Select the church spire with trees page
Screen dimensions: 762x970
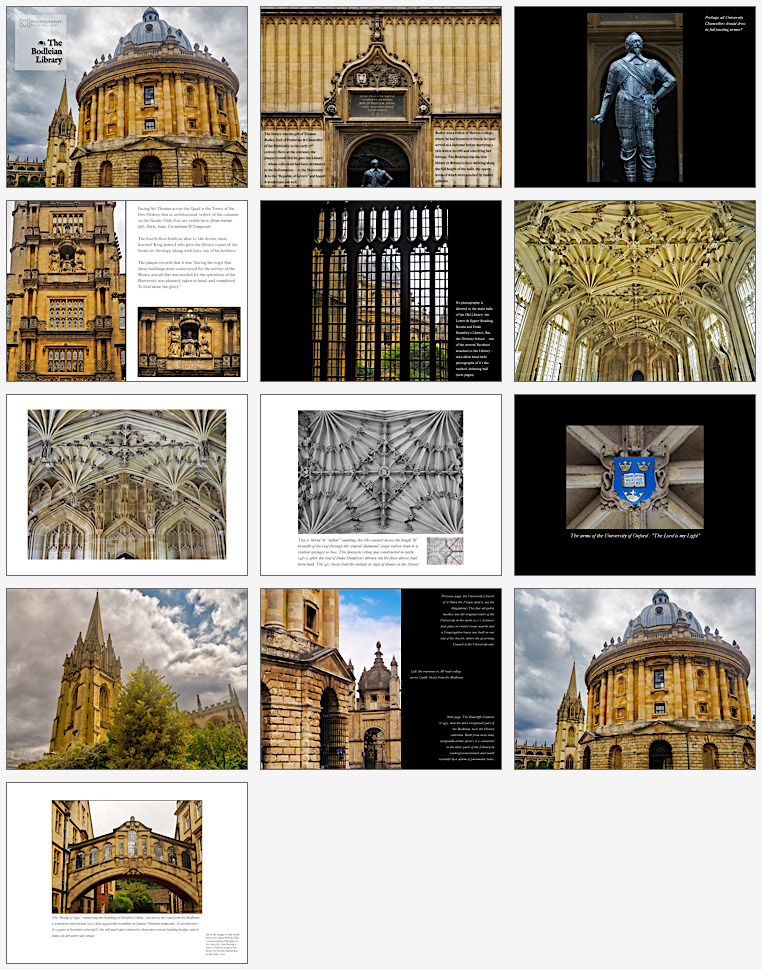click(x=127, y=679)
